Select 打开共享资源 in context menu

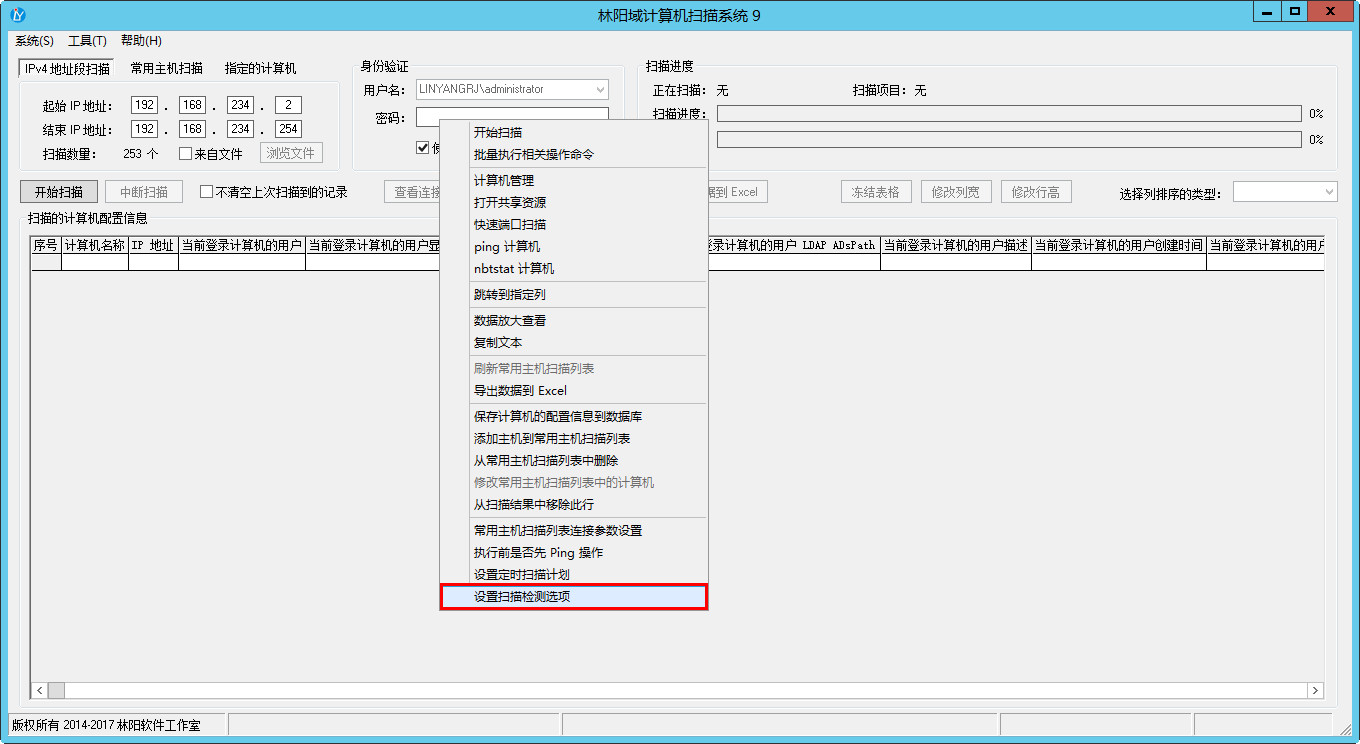(x=574, y=202)
